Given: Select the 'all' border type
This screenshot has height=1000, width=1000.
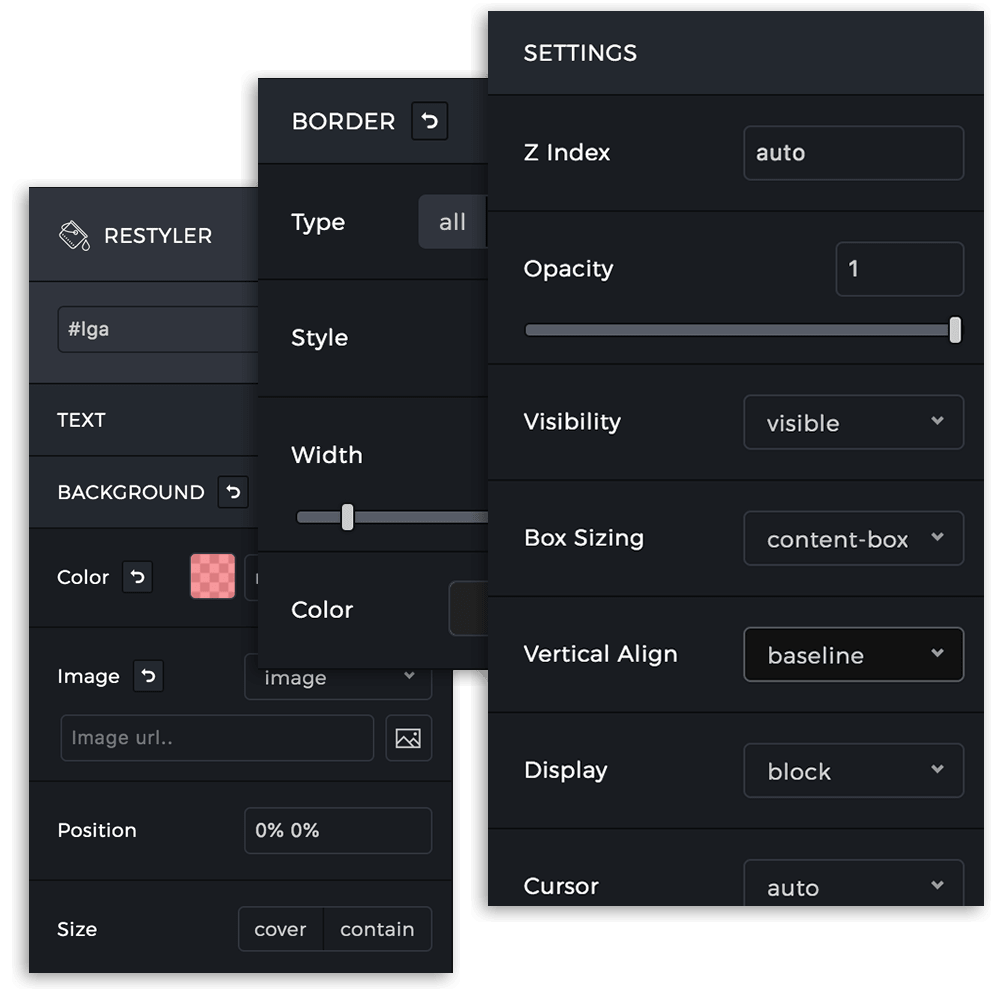Looking at the screenshot, I should pos(452,222).
